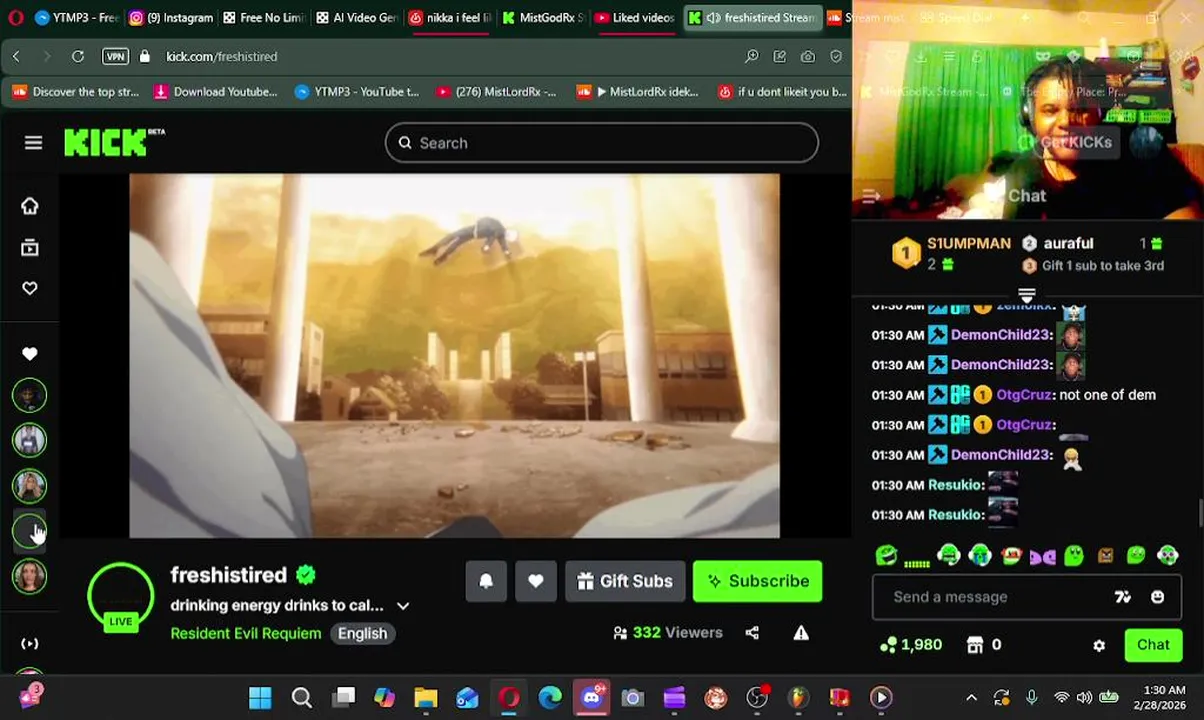Open Microsoft Edge from the taskbar
The width and height of the screenshot is (1204, 720).
coord(550,698)
